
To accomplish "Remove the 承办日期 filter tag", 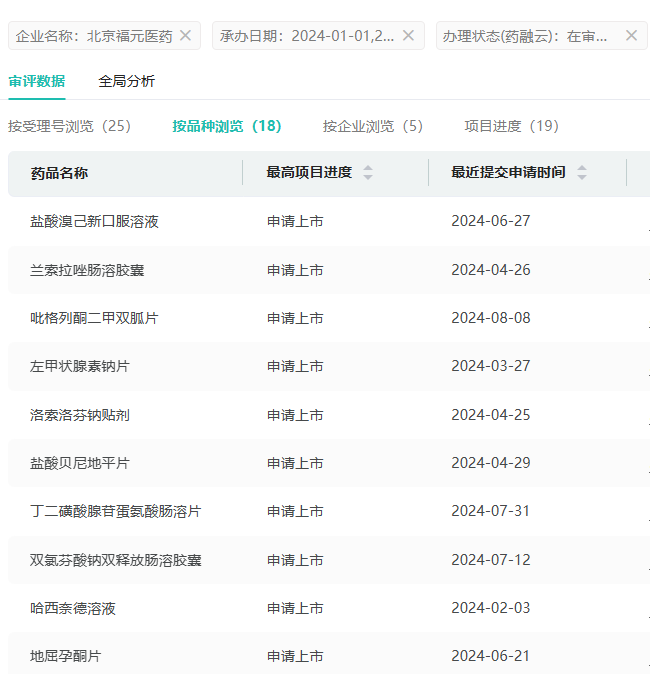I will (x=408, y=35).
